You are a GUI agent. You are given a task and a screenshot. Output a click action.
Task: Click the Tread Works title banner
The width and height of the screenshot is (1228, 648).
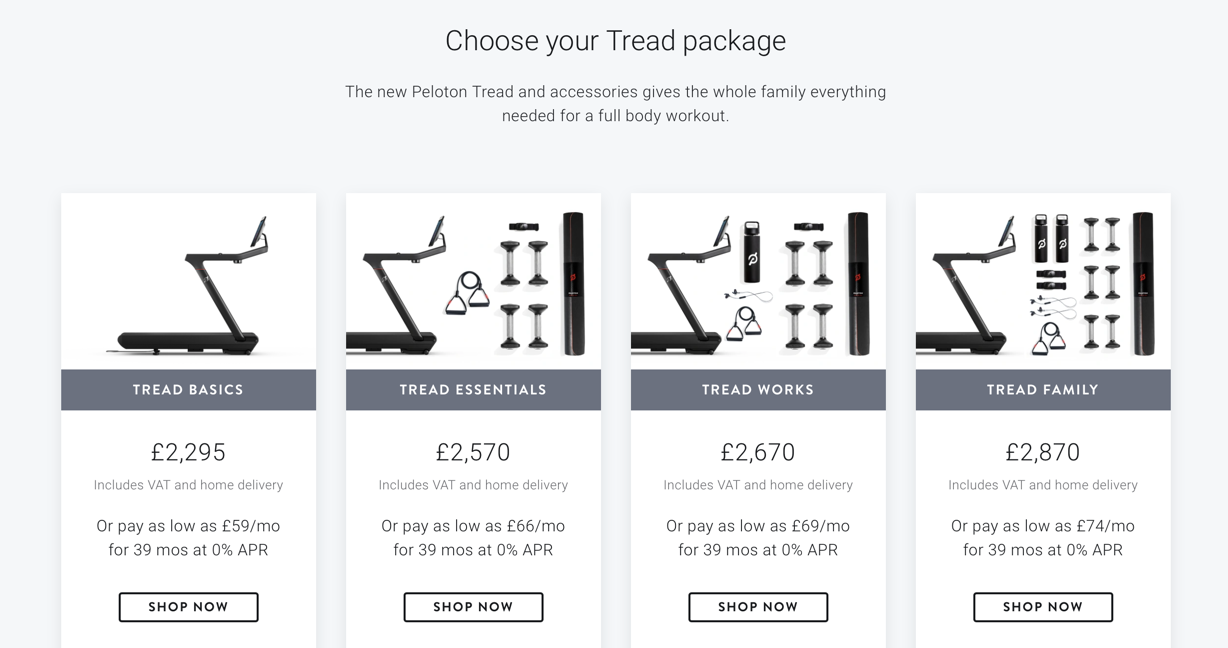coord(758,390)
